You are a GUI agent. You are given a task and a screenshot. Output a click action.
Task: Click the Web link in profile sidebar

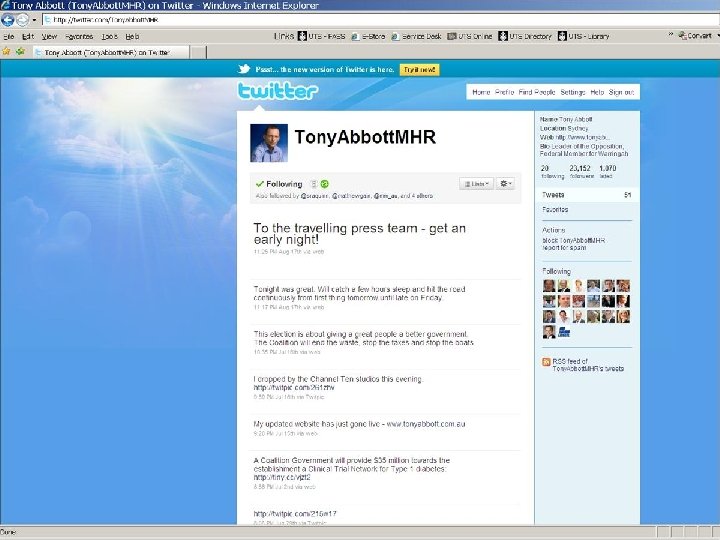click(x=582, y=137)
